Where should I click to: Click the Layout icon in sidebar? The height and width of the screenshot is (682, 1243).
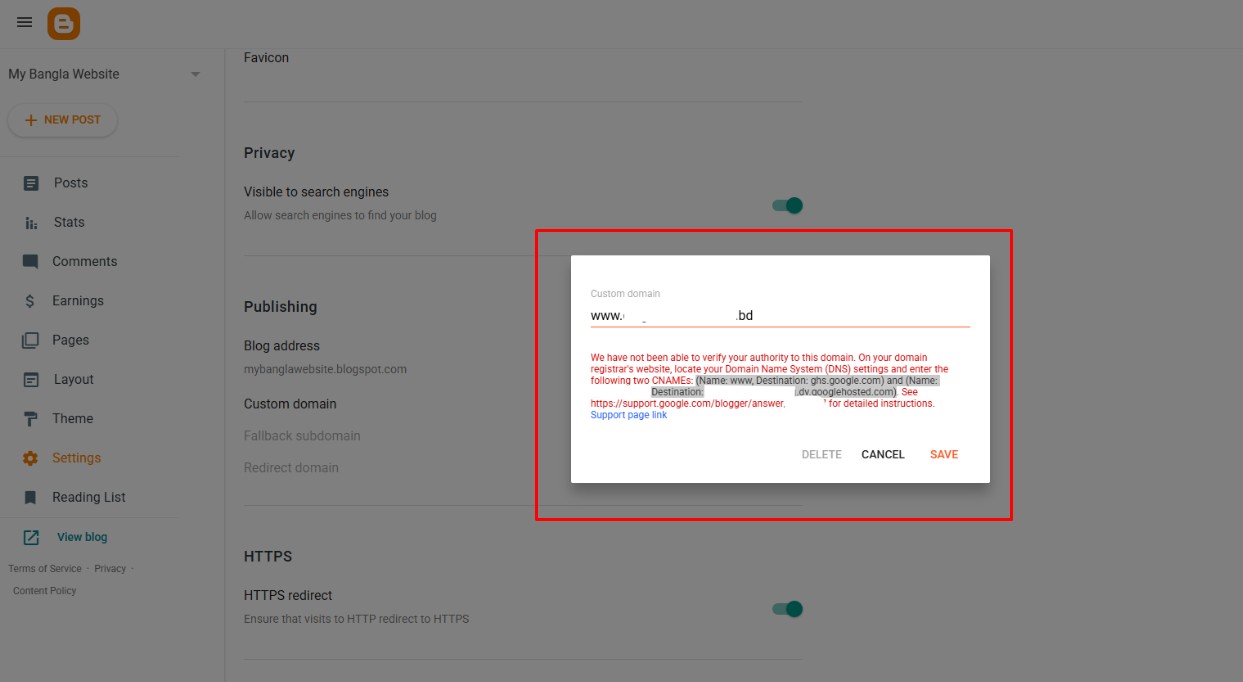click(x=31, y=380)
